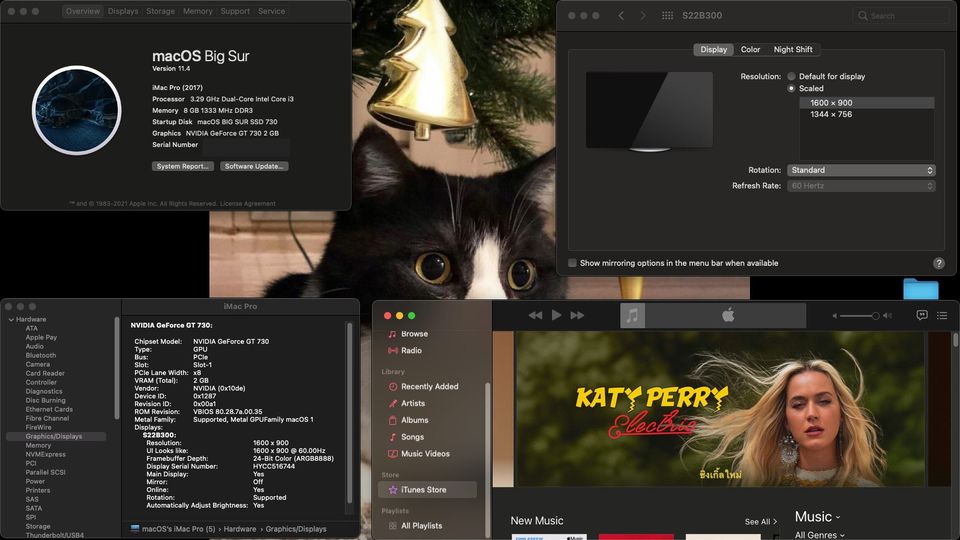This screenshot has width=960, height=540.
Task: Choose Scaled resolution option
Action: (792, 88)
